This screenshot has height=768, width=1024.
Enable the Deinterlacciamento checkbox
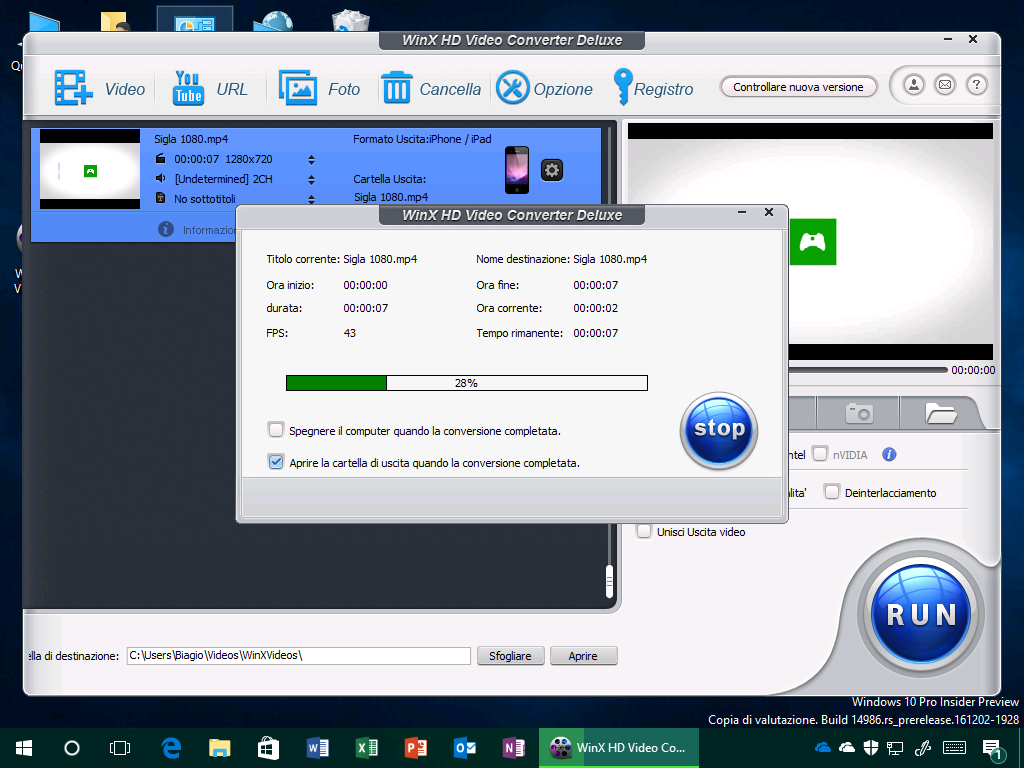point(831,492)
